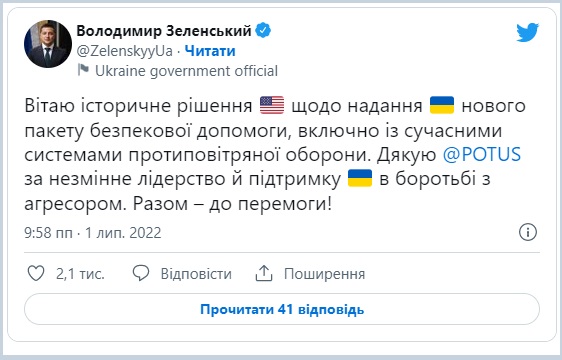Click the share upload arrow icon

tap(264, 273)
